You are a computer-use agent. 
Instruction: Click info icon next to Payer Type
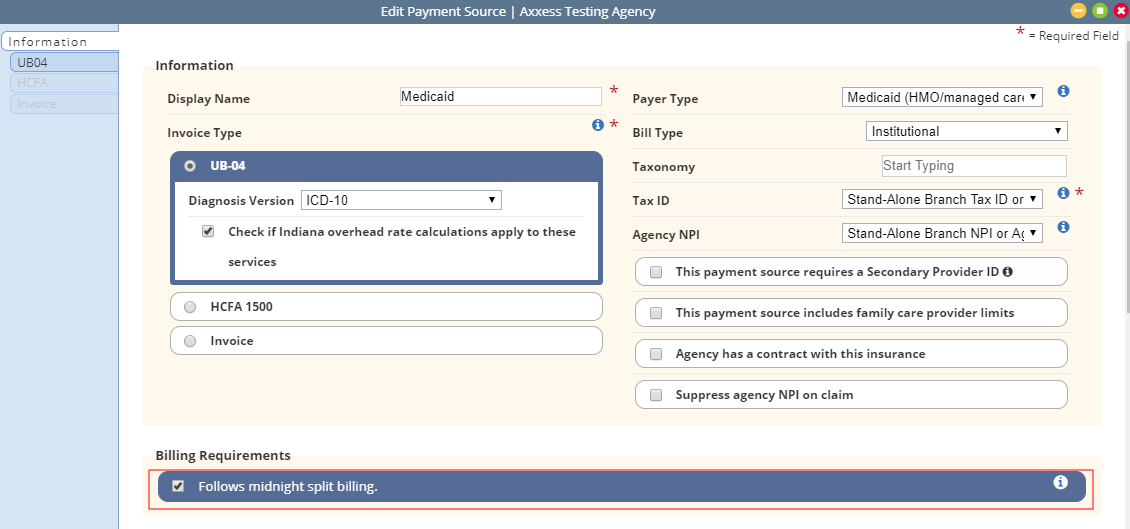click(x=1063, y=91)
